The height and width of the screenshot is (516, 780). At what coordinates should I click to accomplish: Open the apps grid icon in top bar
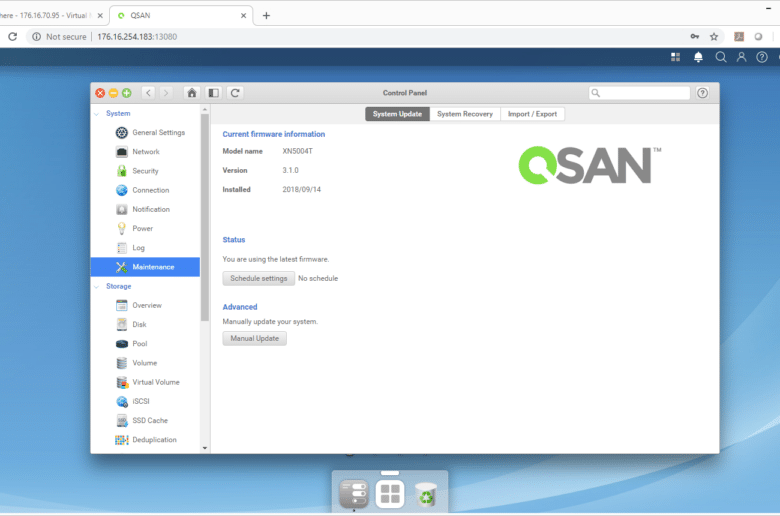(675, 57)
